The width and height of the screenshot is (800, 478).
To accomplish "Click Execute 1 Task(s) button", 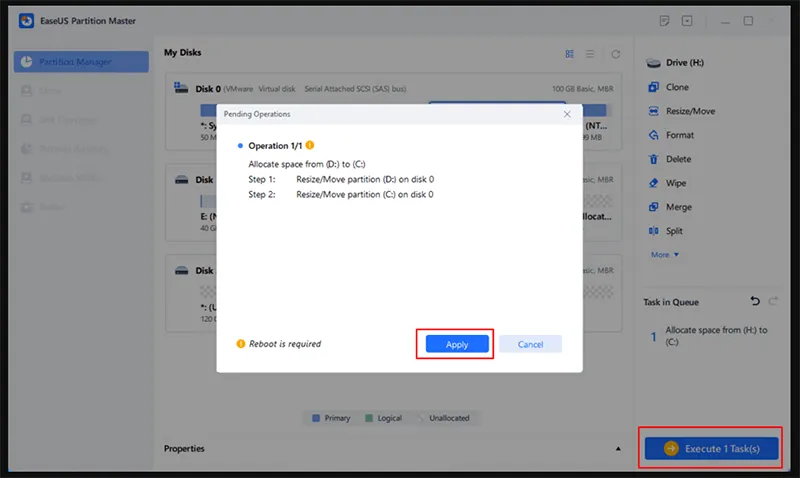I will tap(711, 448).
